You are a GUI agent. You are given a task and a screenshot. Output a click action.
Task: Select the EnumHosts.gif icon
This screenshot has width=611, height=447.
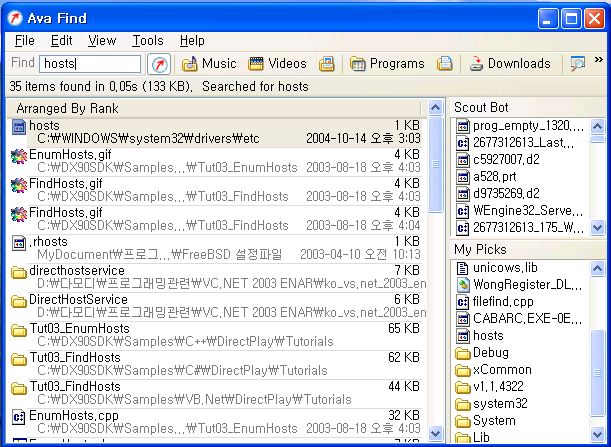(x=19, y=156)
